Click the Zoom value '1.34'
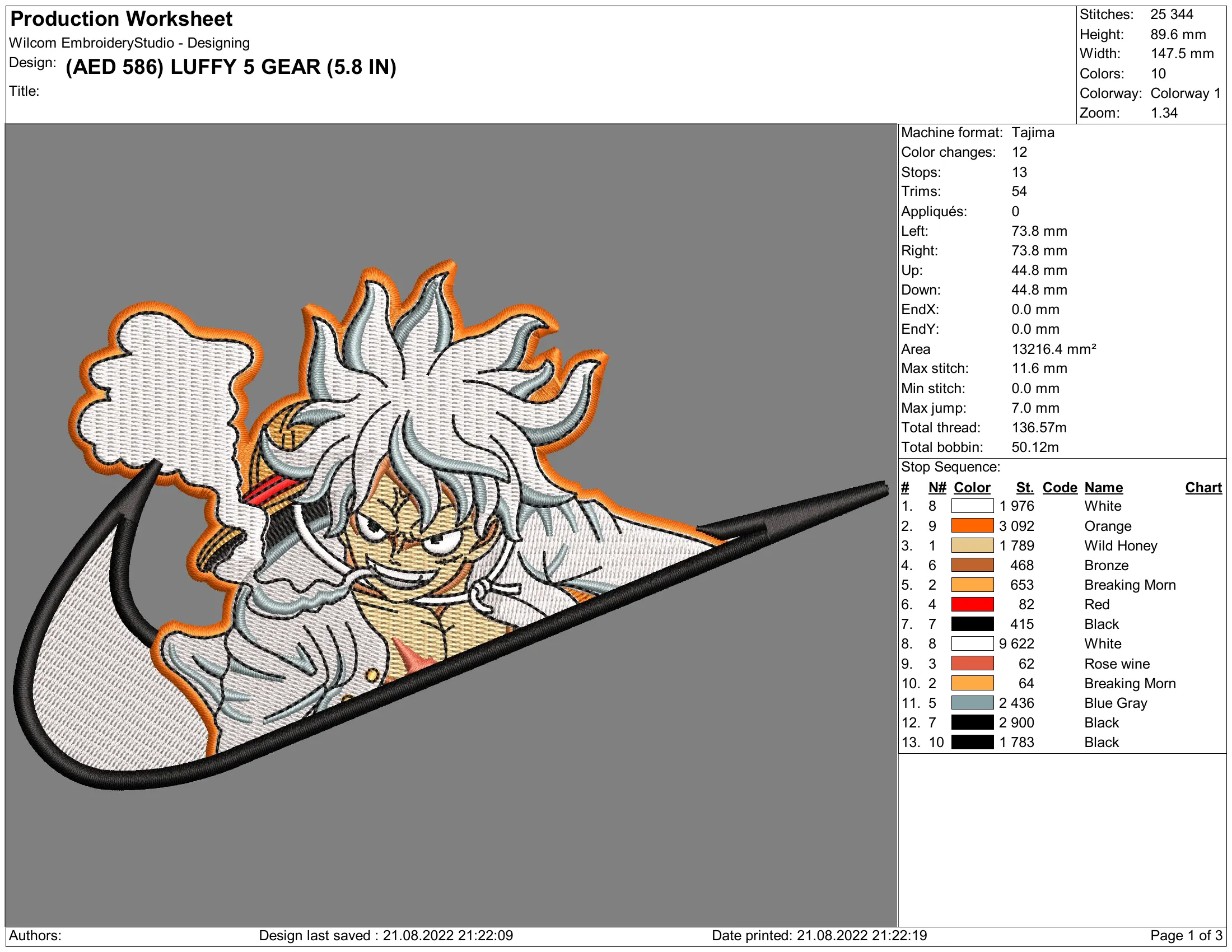 [x=1164, y=113]
